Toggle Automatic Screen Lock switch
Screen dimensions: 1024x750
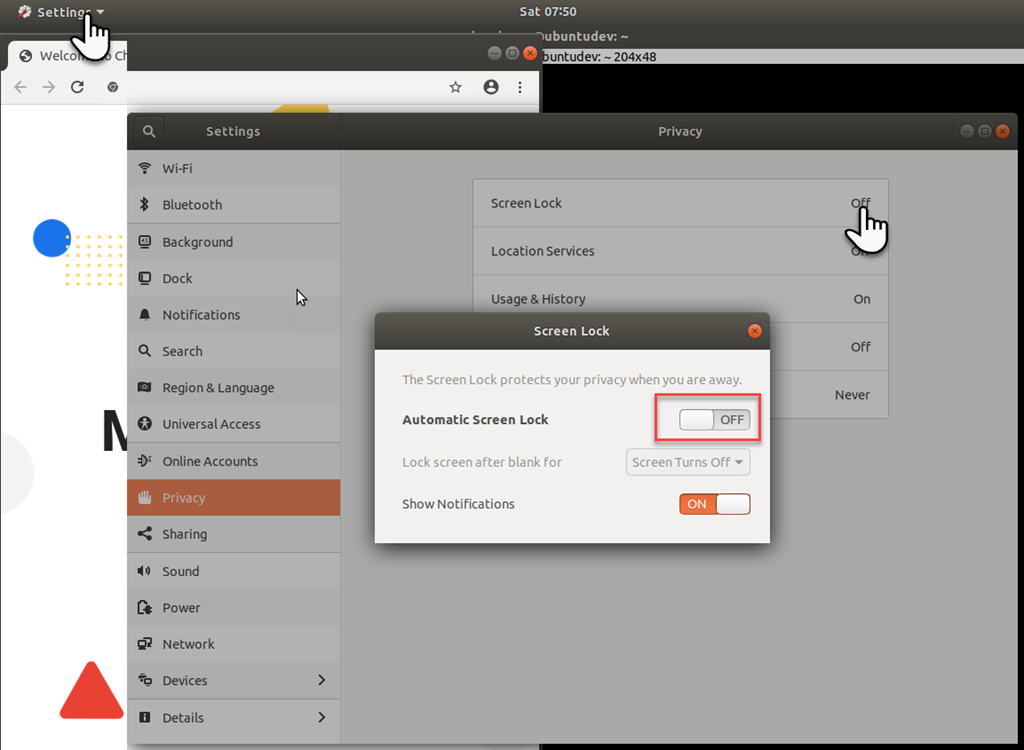tap(714, 419)
